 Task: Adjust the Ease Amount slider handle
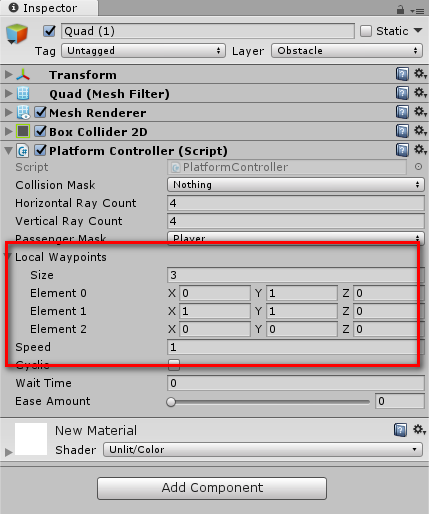click(171, 402)
